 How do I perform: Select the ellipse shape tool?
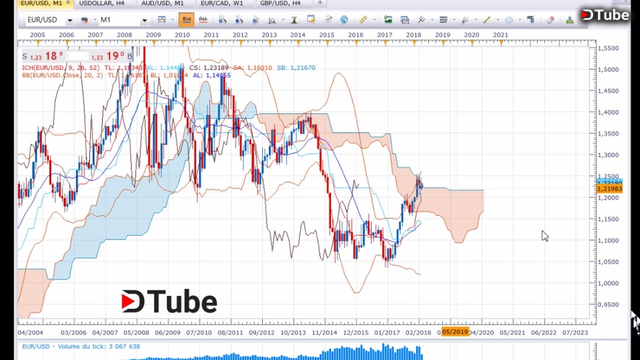[509, 20]
